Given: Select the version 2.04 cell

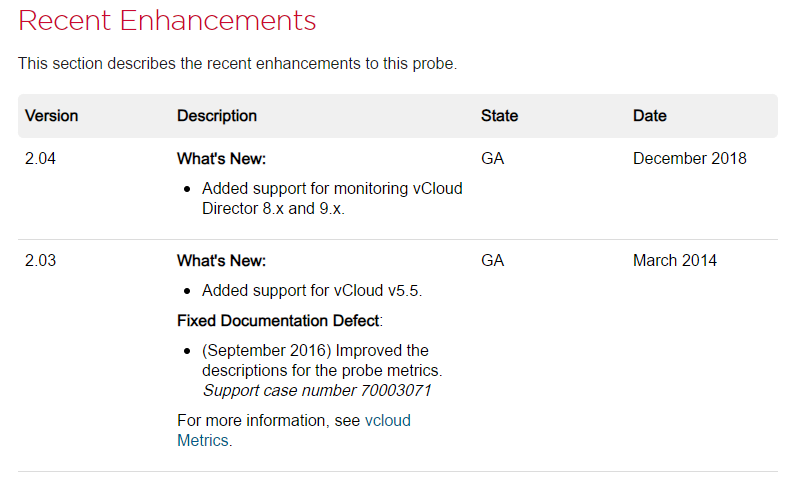Looking at the screenshot, I should click(x=42, y=159).
